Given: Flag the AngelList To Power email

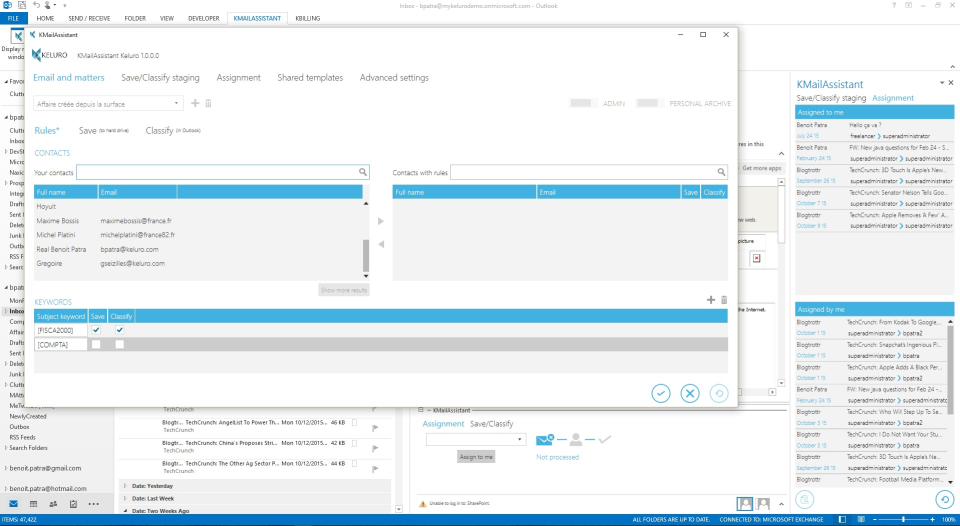Looking at the screenshot, I should 375,428.
